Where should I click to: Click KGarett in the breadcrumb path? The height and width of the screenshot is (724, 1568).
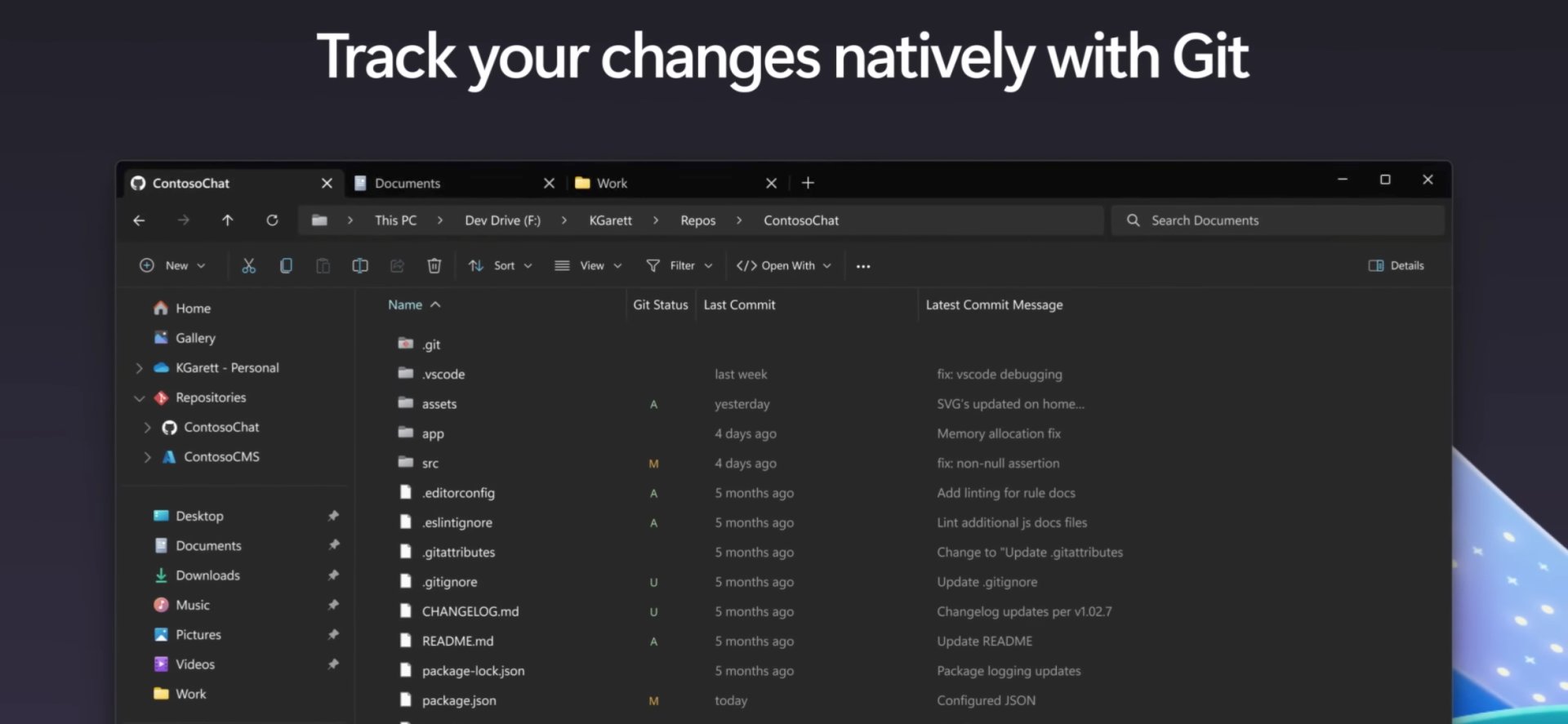(x=610, y=220)
